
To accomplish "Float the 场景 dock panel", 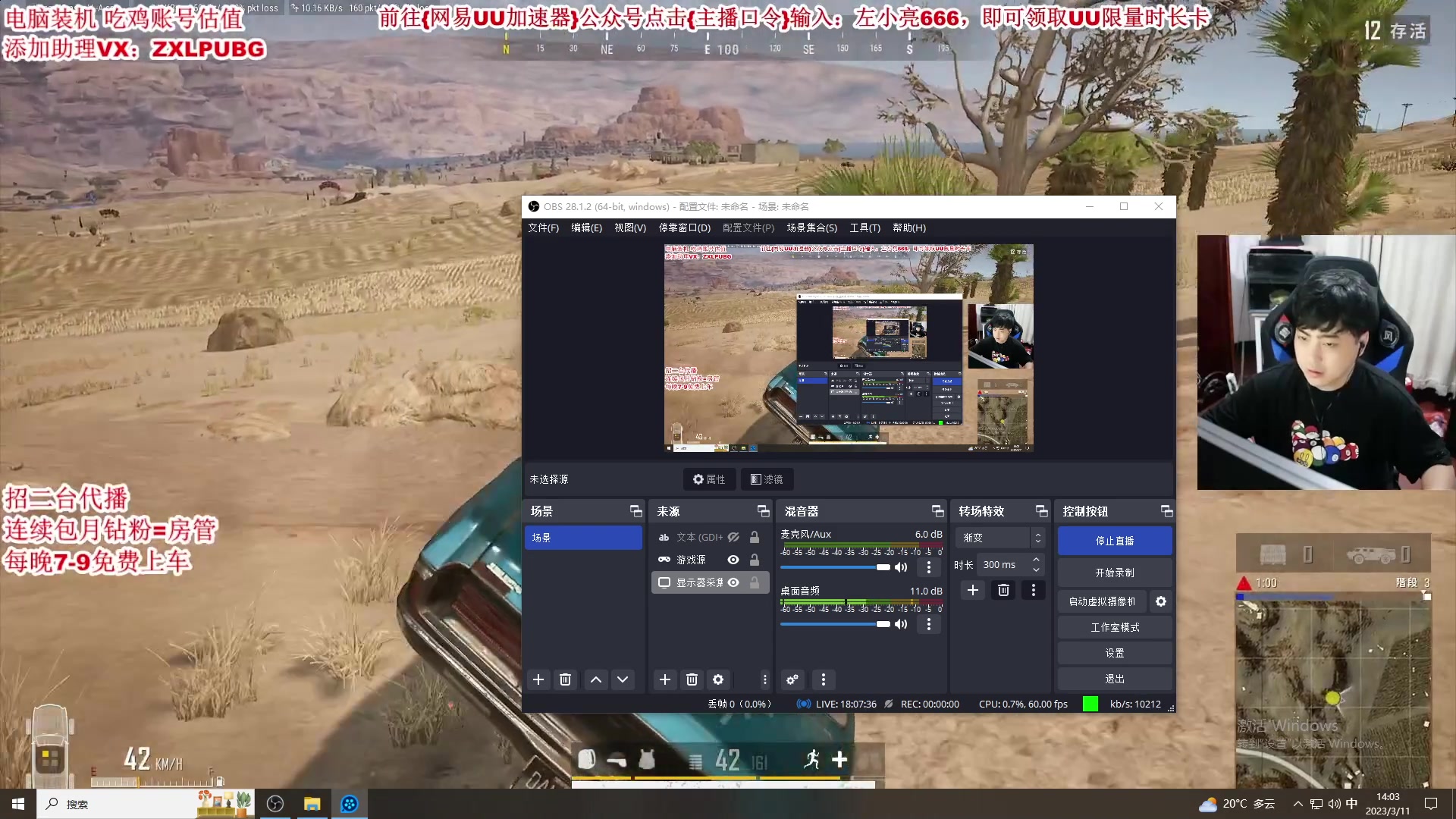I will pyautogui.click(x=635, y=511).
